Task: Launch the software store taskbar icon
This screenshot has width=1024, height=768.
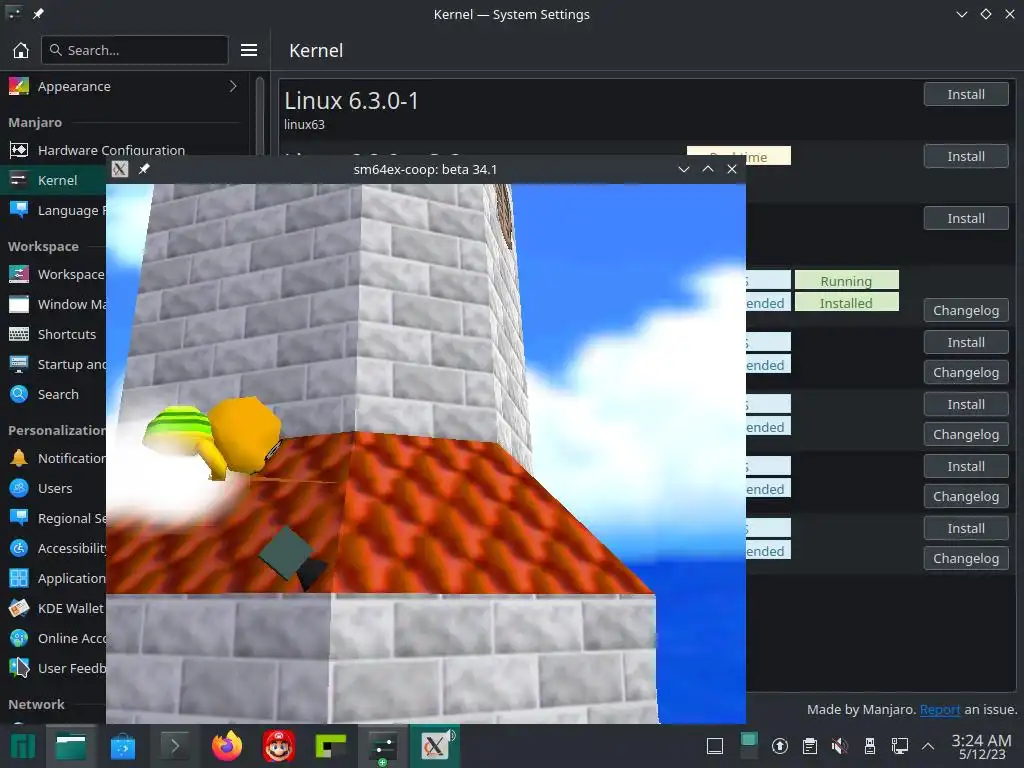Action: [123, 746]
